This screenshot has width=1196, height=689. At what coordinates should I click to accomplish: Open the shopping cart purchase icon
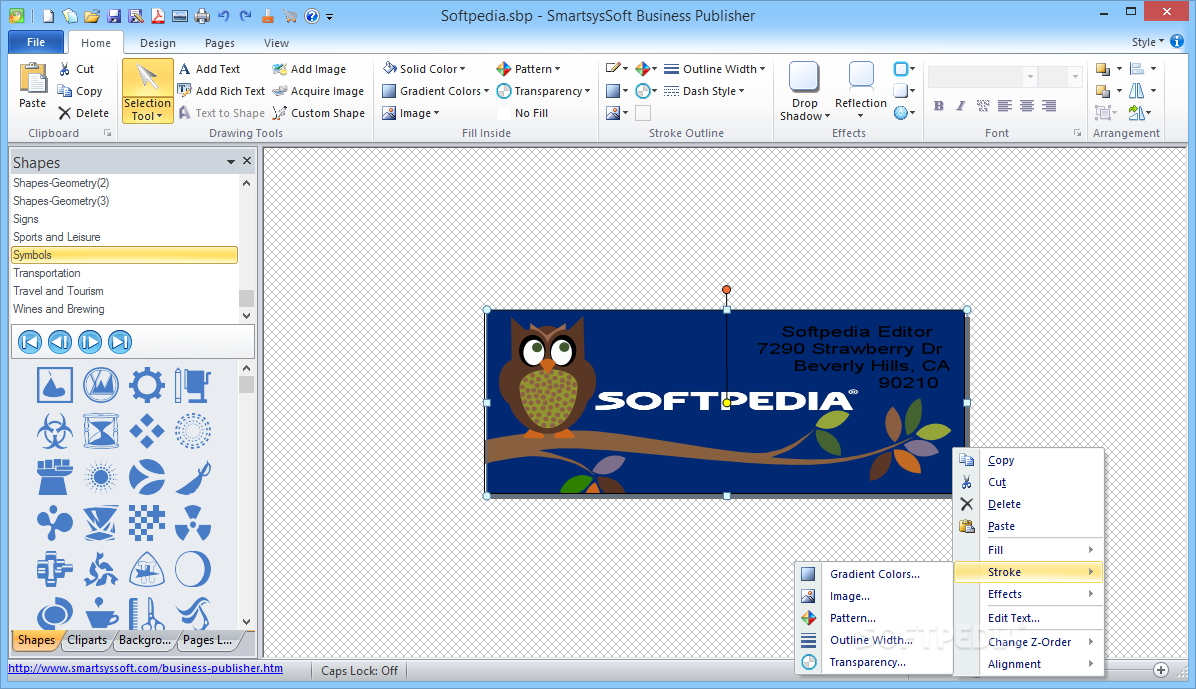290,15
